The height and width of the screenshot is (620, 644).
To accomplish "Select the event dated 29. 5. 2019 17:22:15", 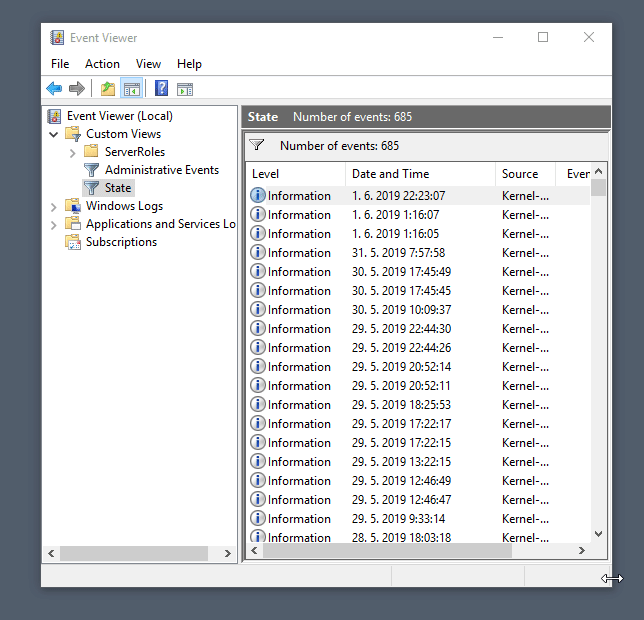I will [419, 442].
